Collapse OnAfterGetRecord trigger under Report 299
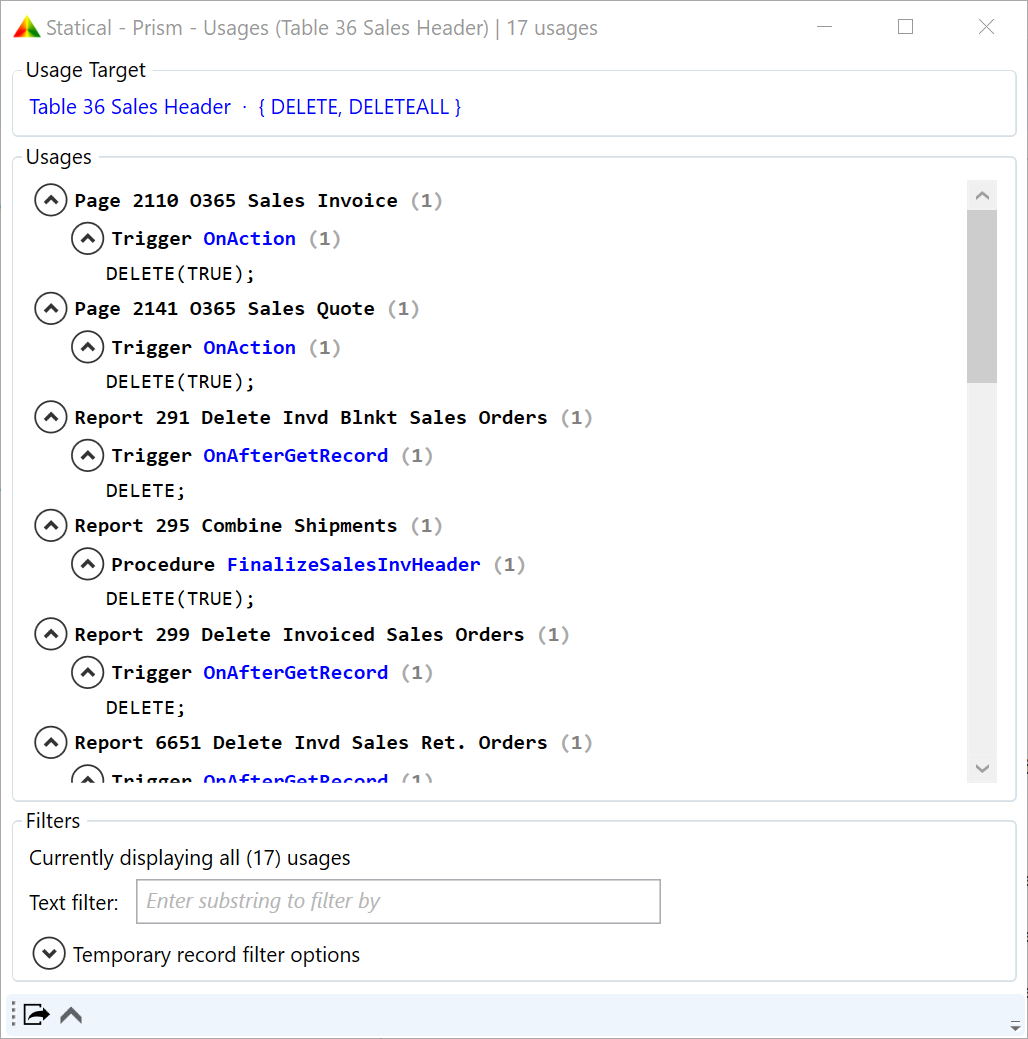This screenshot has width=1028, height=1039. [x=87, y=673]
